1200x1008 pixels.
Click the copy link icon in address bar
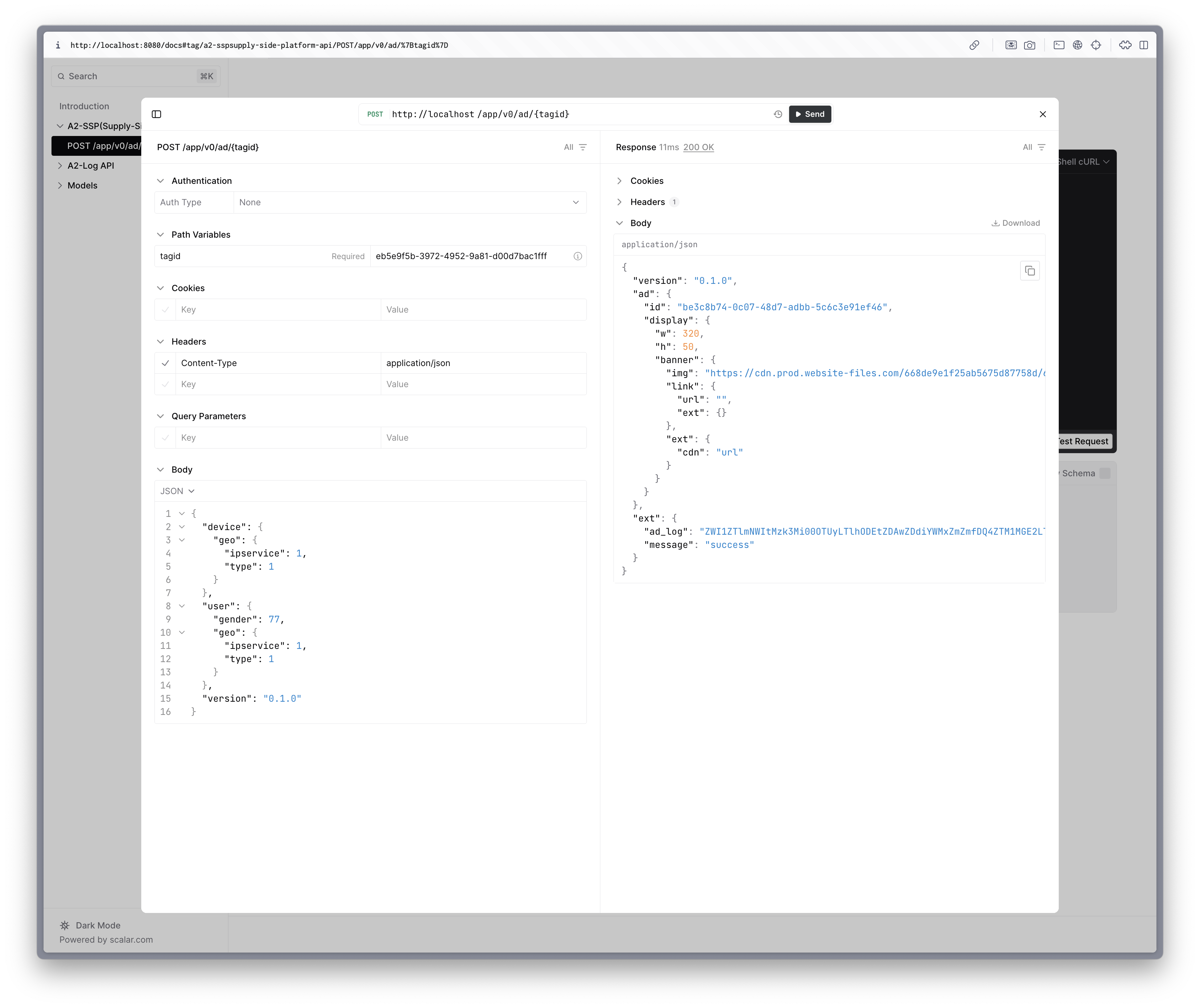[974, 45]
